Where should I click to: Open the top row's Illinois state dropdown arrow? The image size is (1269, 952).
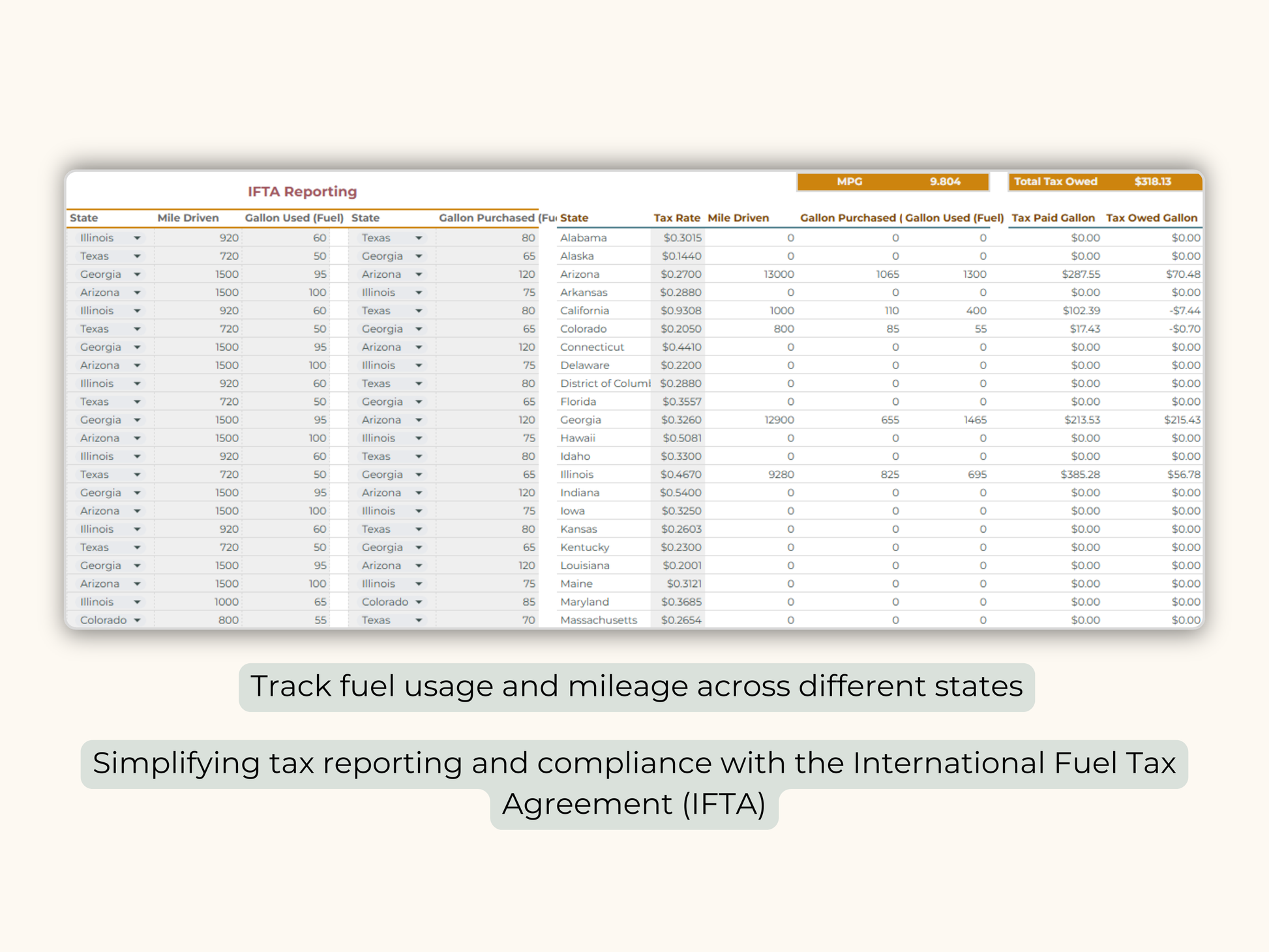(x=137, y=238)
